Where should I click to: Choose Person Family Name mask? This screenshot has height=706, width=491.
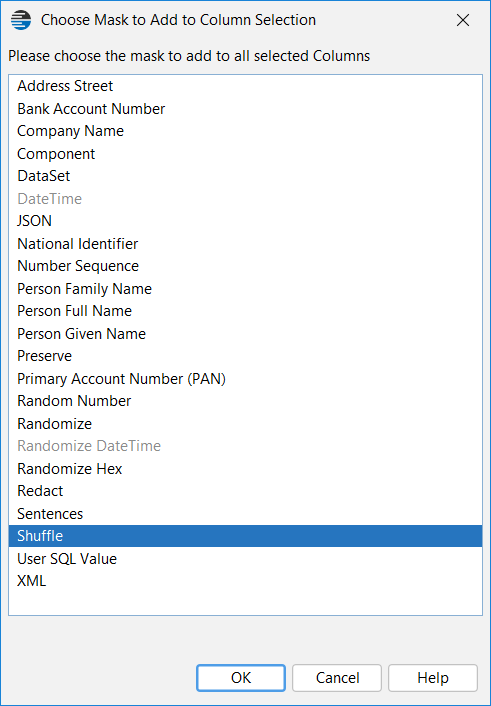(x=245, y=289)
